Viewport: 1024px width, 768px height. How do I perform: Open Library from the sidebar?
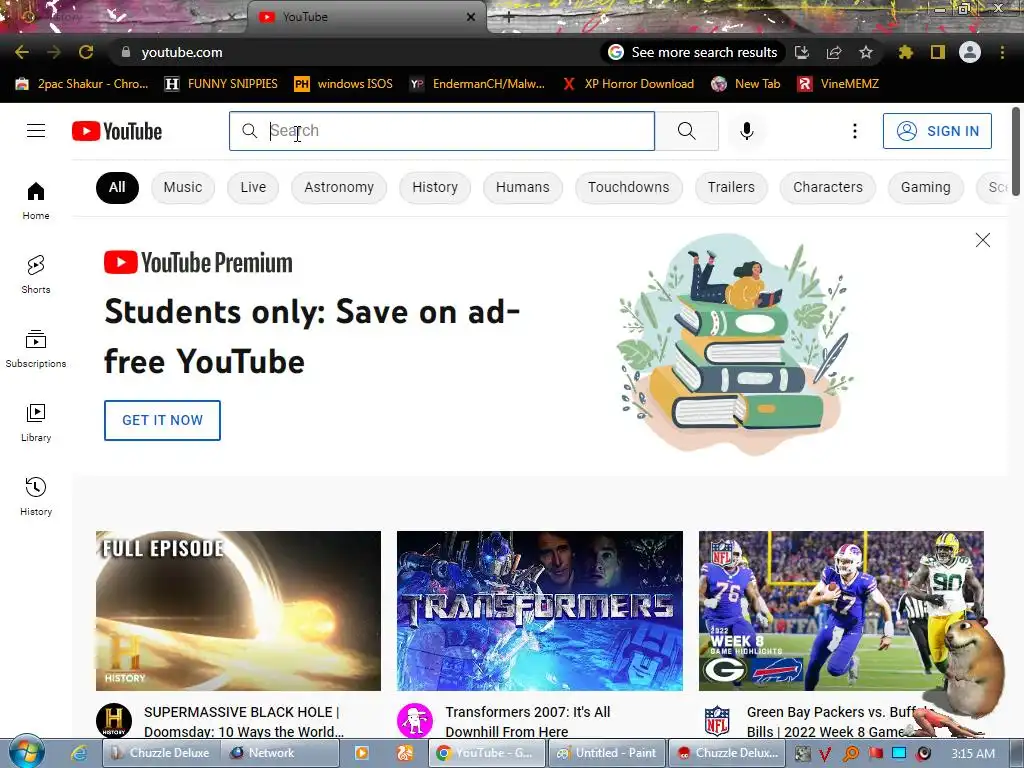pyautogui.click(x=36, y=423)
